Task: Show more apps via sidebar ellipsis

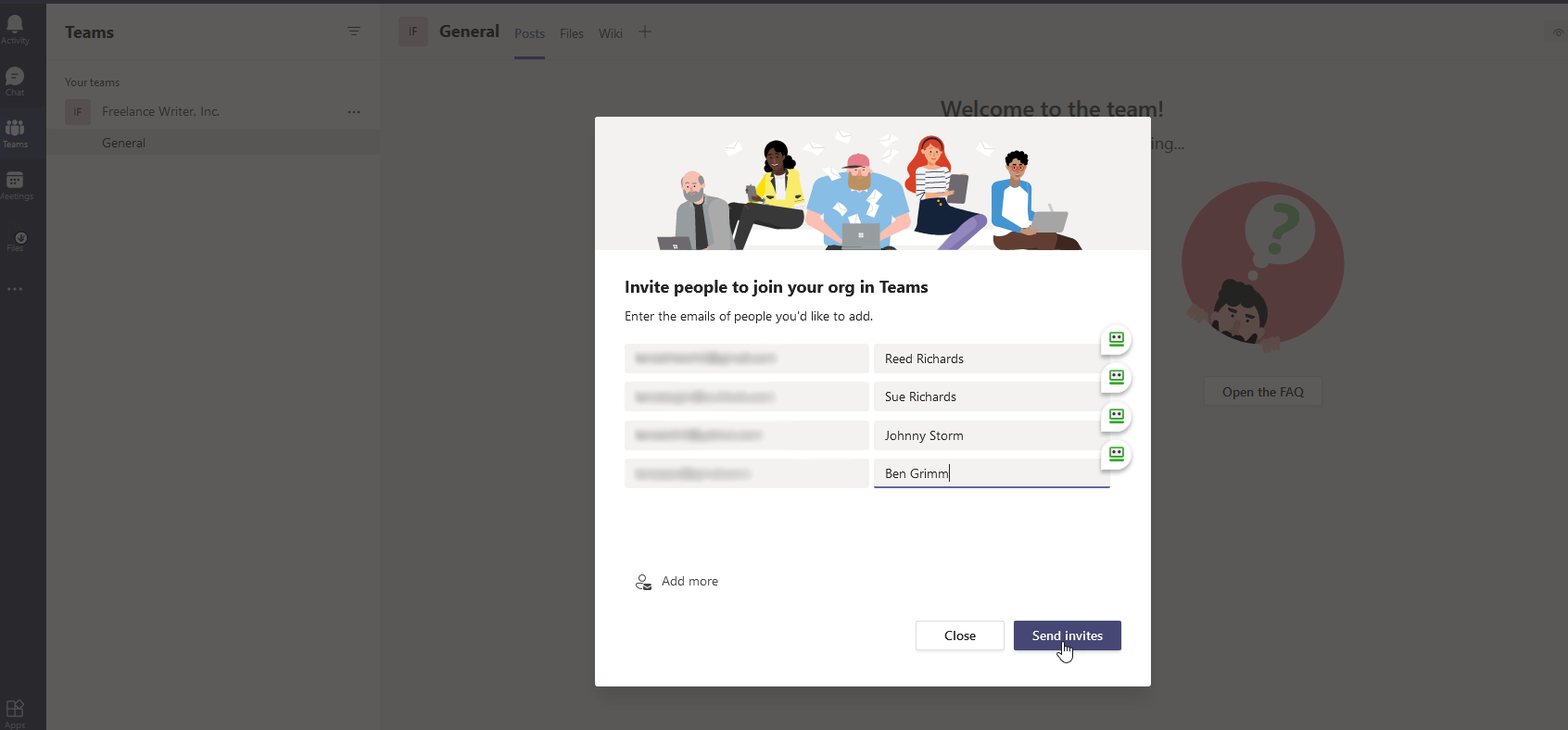Action: tap(15, 289)
